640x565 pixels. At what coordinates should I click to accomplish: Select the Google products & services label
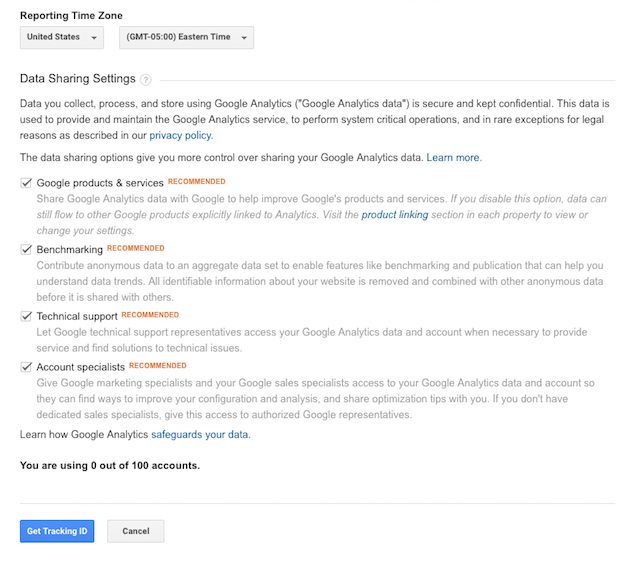click(x=100, y=183)
